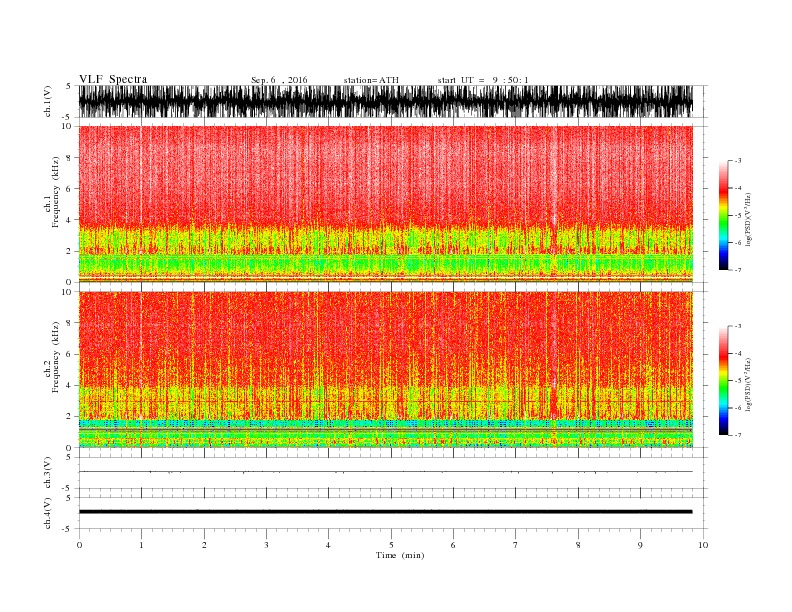Click the "station=ATH" label
Image resolution: width=792 pixels, height=612 pixels.
point(371,80)
